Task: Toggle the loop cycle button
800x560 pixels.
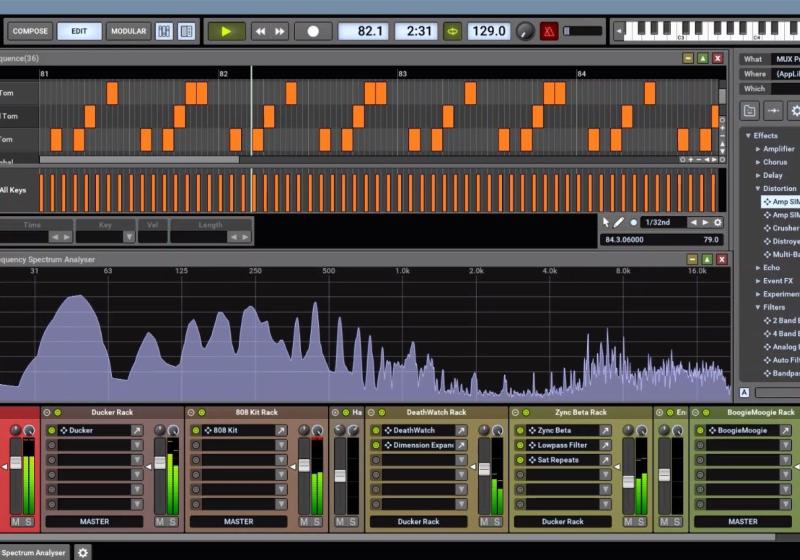Action: [452, 31]
